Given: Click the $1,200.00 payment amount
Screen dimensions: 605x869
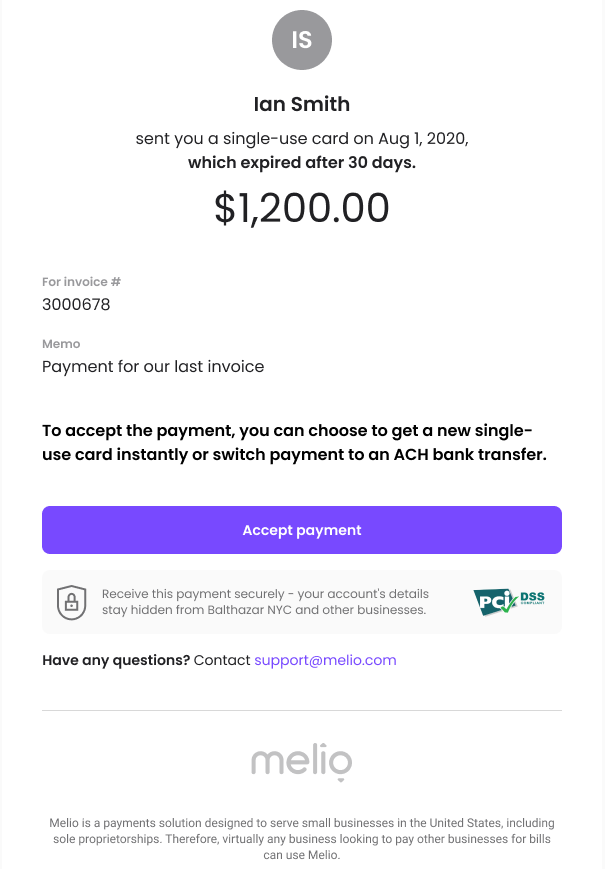Looking at the screenshot, I should [x=302, y=208].
